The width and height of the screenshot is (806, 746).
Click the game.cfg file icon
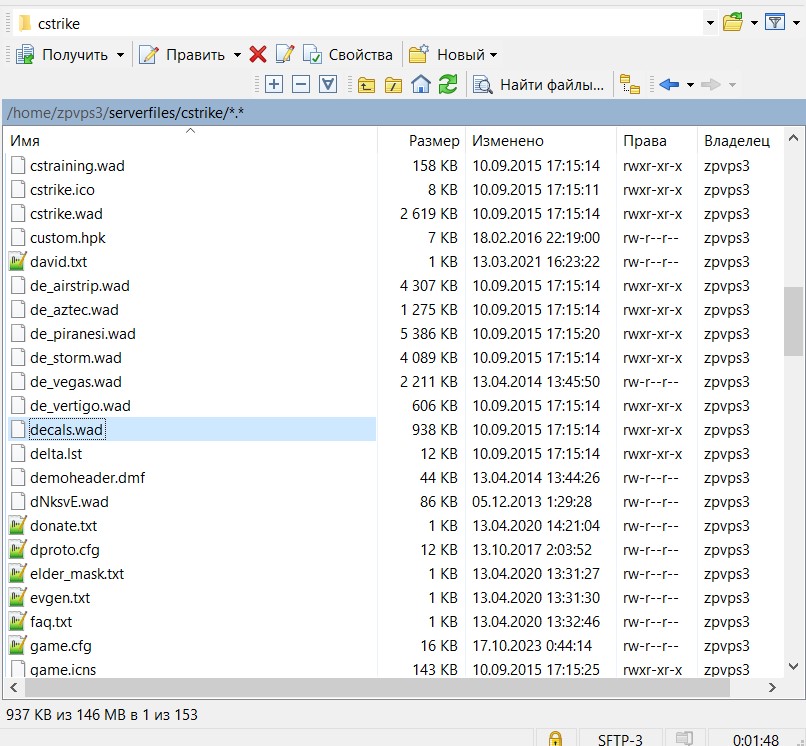(x=17, y=645)
